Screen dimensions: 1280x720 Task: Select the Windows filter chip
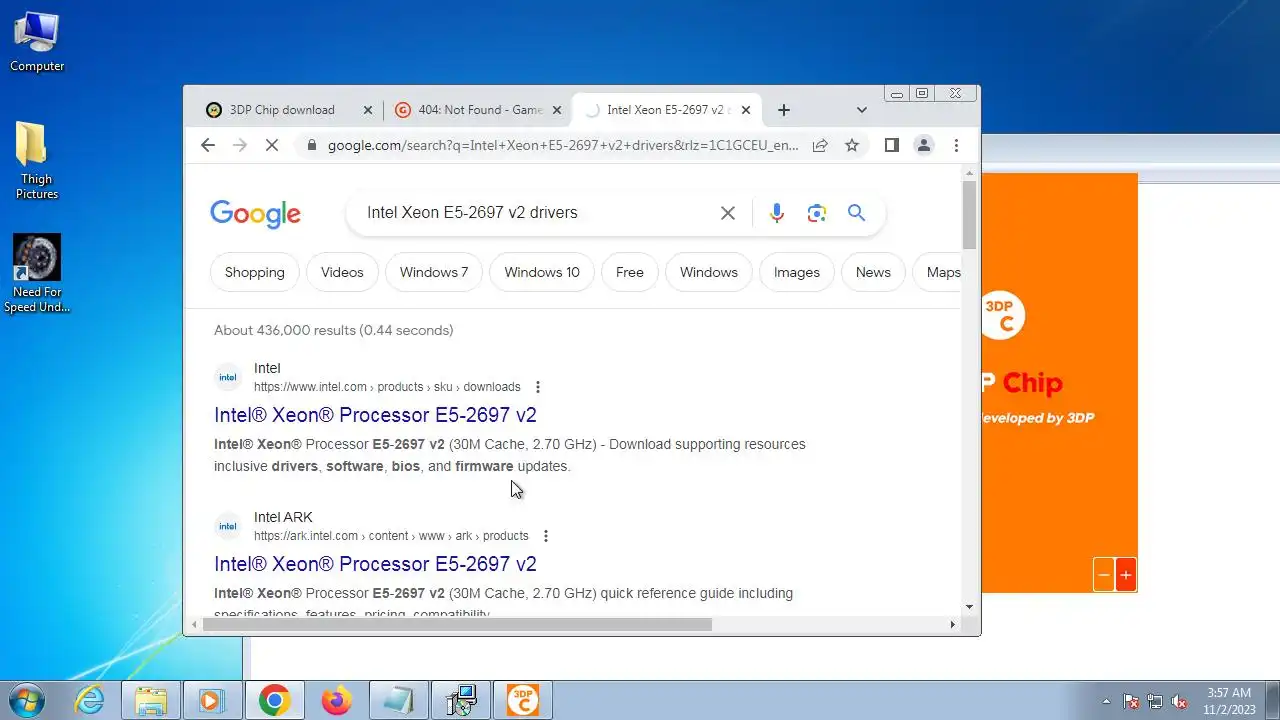[709, 272]
